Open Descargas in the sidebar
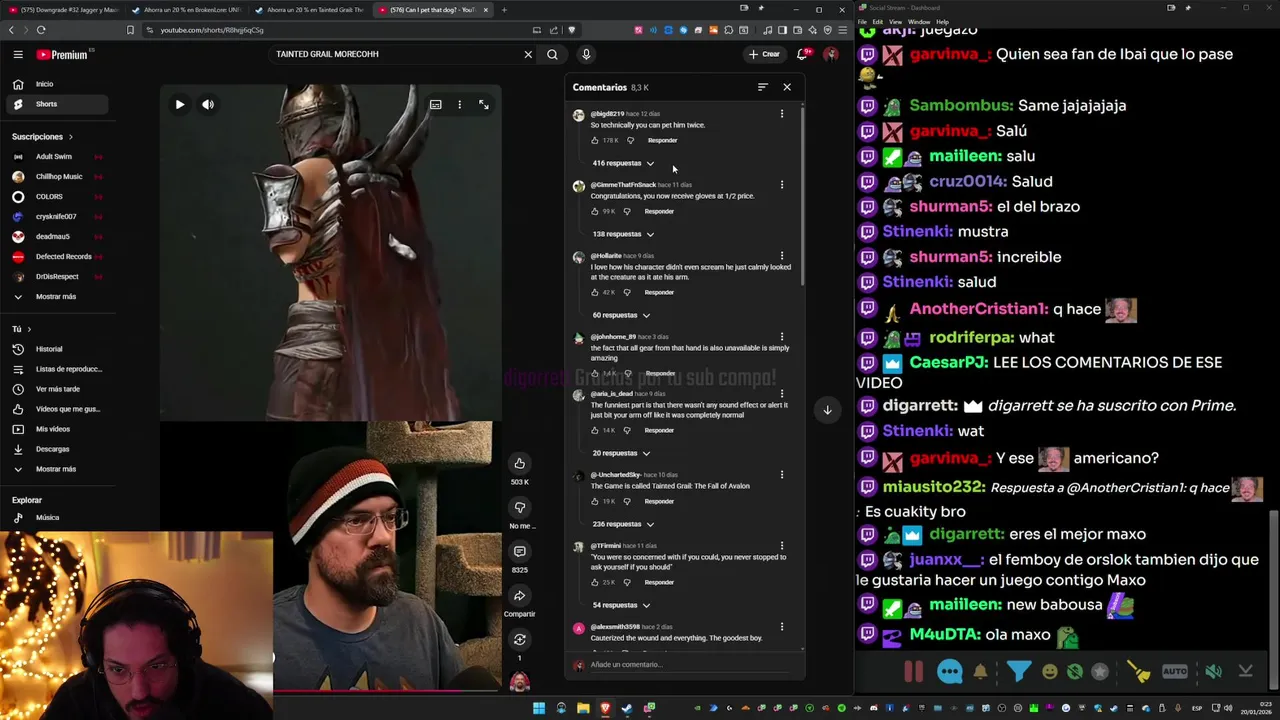1280x720 pixels. click(x=59, y=449)
